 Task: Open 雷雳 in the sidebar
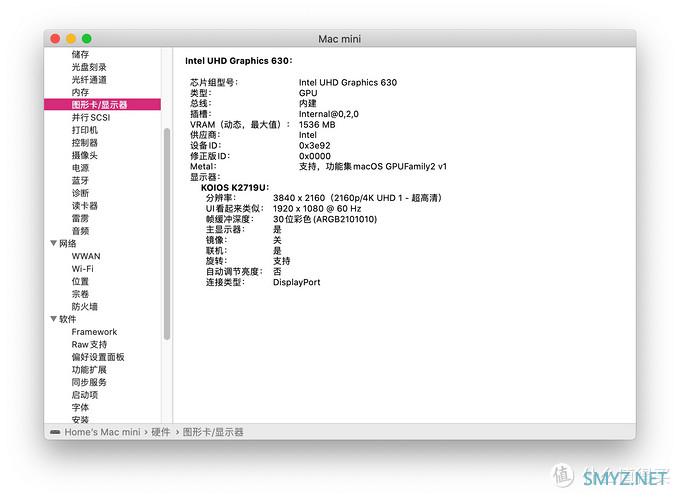(80, 218)
